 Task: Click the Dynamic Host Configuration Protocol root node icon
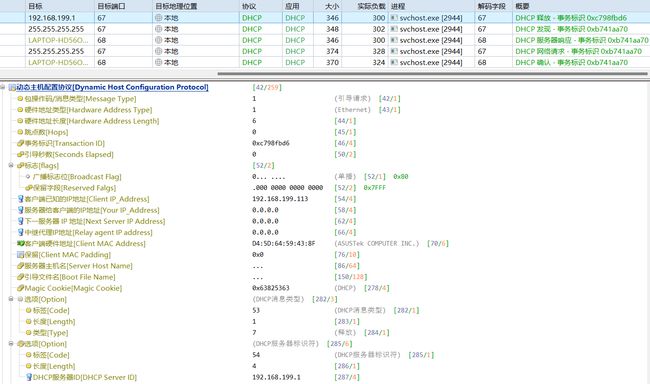pyautogui.click(x=12, y=87)
